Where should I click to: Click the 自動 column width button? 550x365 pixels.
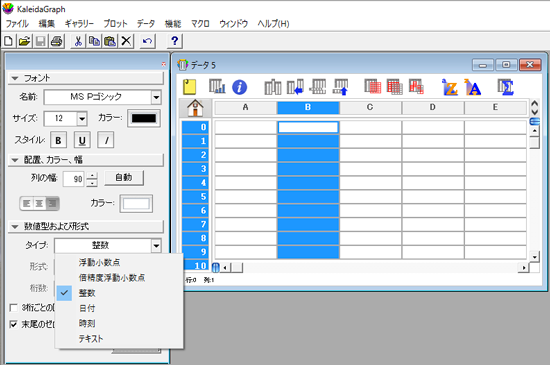(x=124, y=178)
